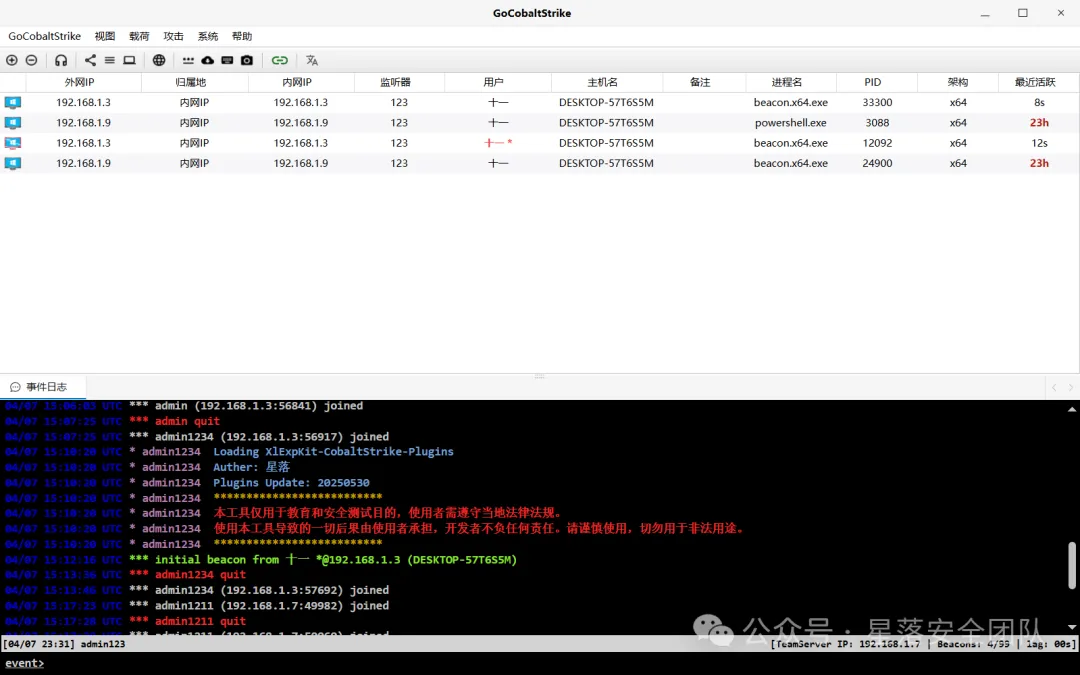
Task: Open the 视图 menu
Action: tap(105, 37)
